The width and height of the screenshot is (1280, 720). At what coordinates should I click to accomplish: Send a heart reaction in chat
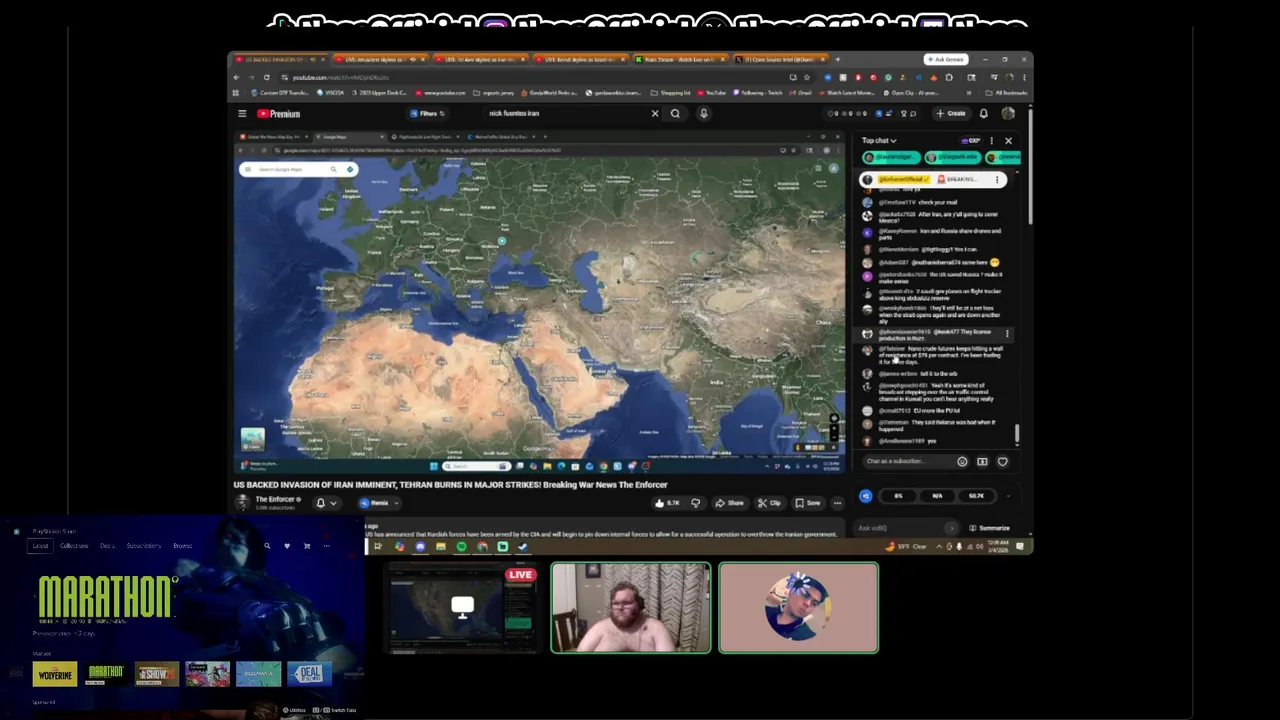1002,462
